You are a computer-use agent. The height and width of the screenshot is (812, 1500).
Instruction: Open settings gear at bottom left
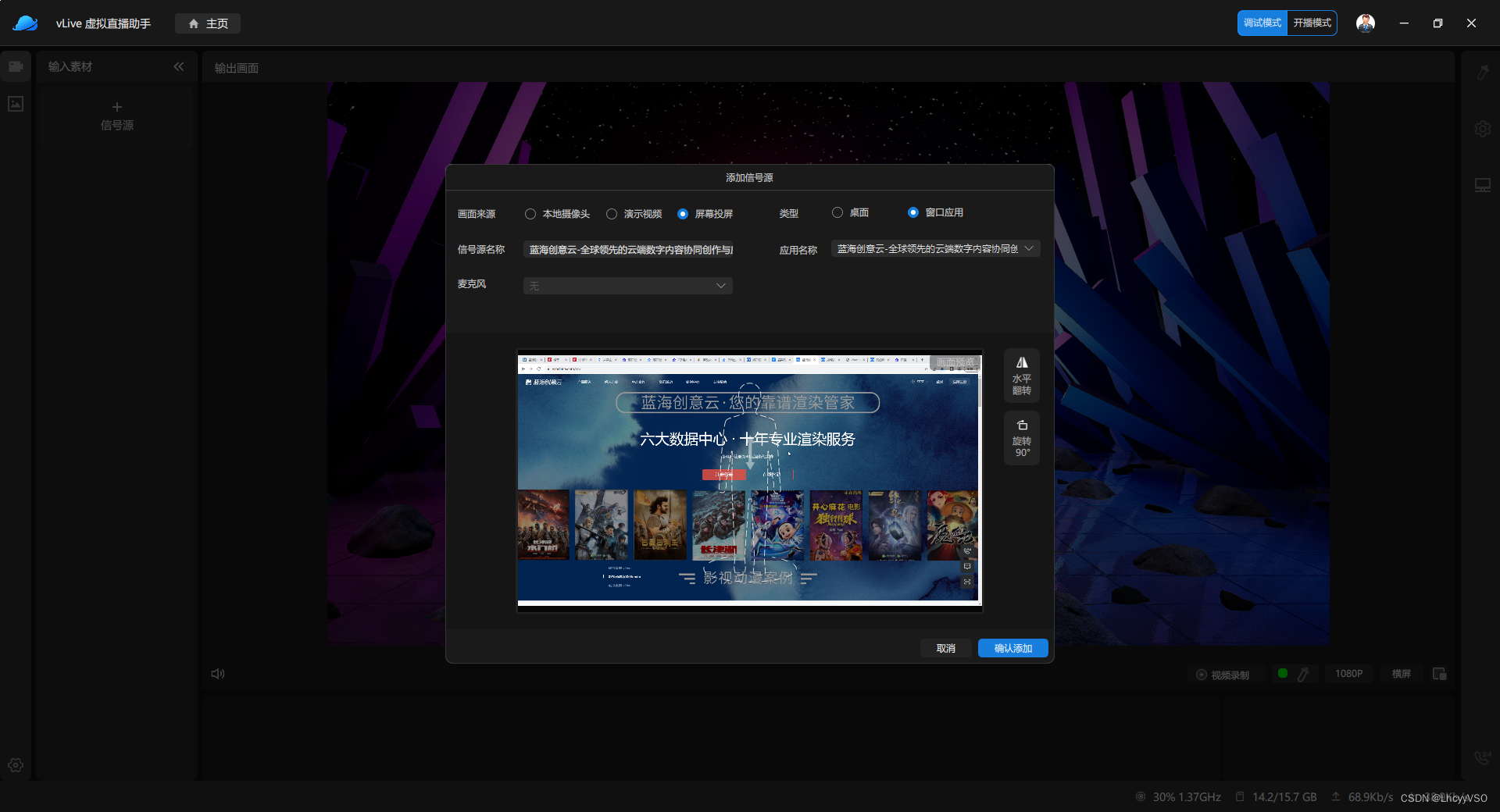point(16,765)
